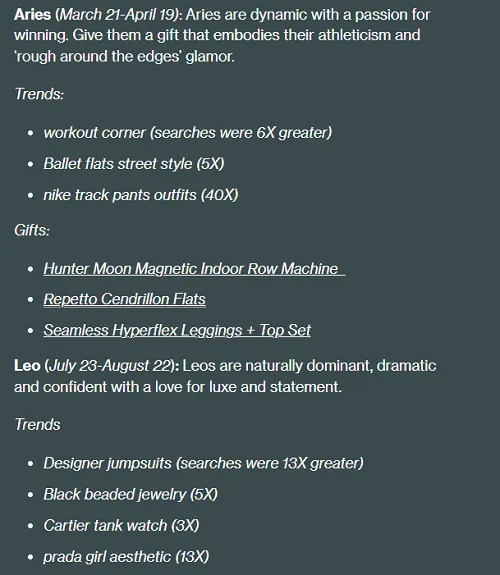Click the bold Aries heading
This screenshot has width=500, height=575.
[x=32, y=15]
